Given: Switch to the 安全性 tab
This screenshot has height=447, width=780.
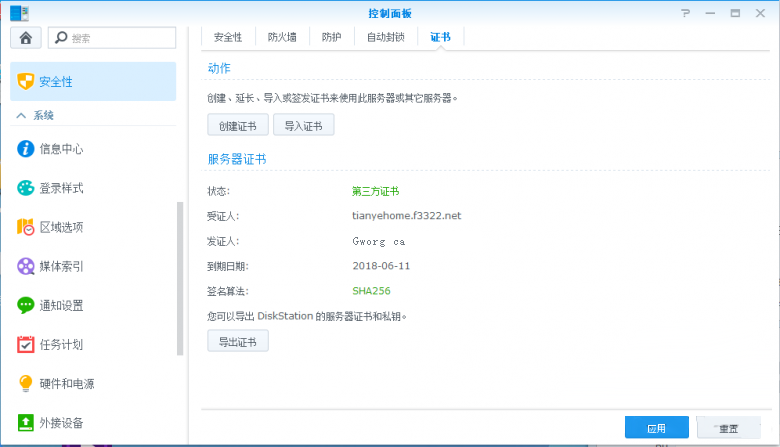Looking at the screenshot, I should pyautogui.click(x=228, y=37).
